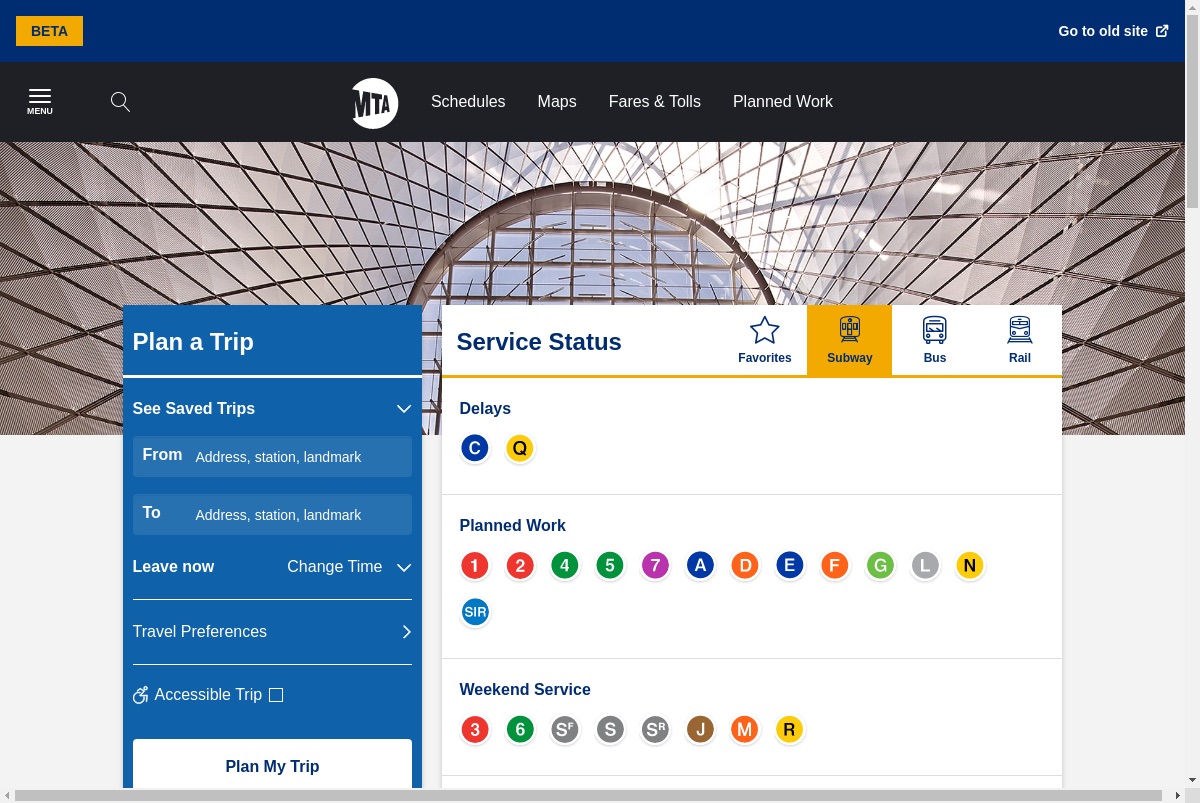Click the C train delay bullet
Image resolution: width=1200 pixels, height=803 pixels.
pos(475,448)
